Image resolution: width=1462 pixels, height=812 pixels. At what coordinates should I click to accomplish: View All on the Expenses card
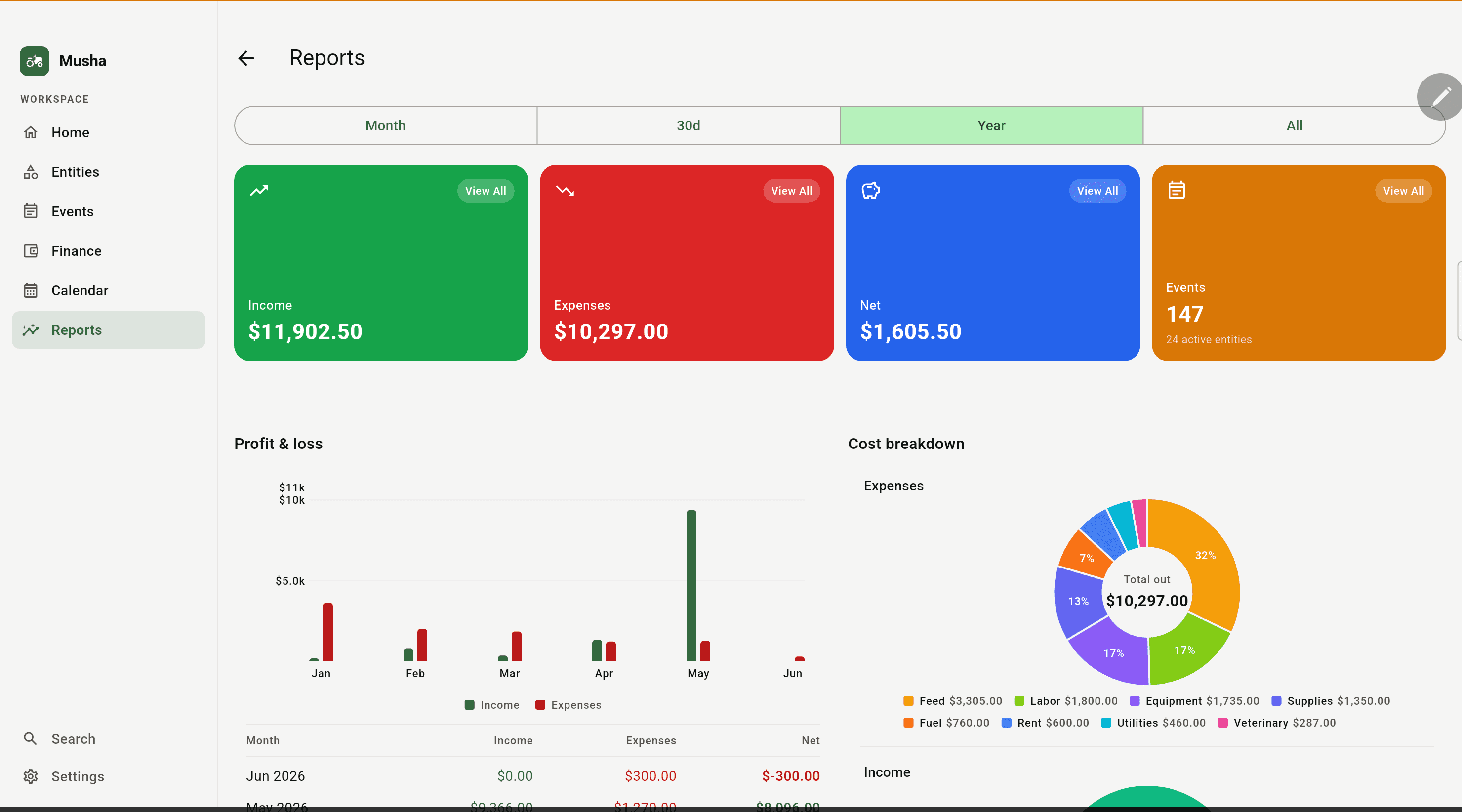click(791, 191)
